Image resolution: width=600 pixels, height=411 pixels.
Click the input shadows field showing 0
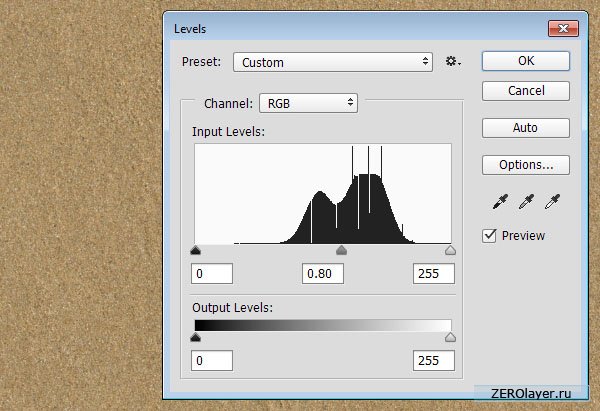212,274
